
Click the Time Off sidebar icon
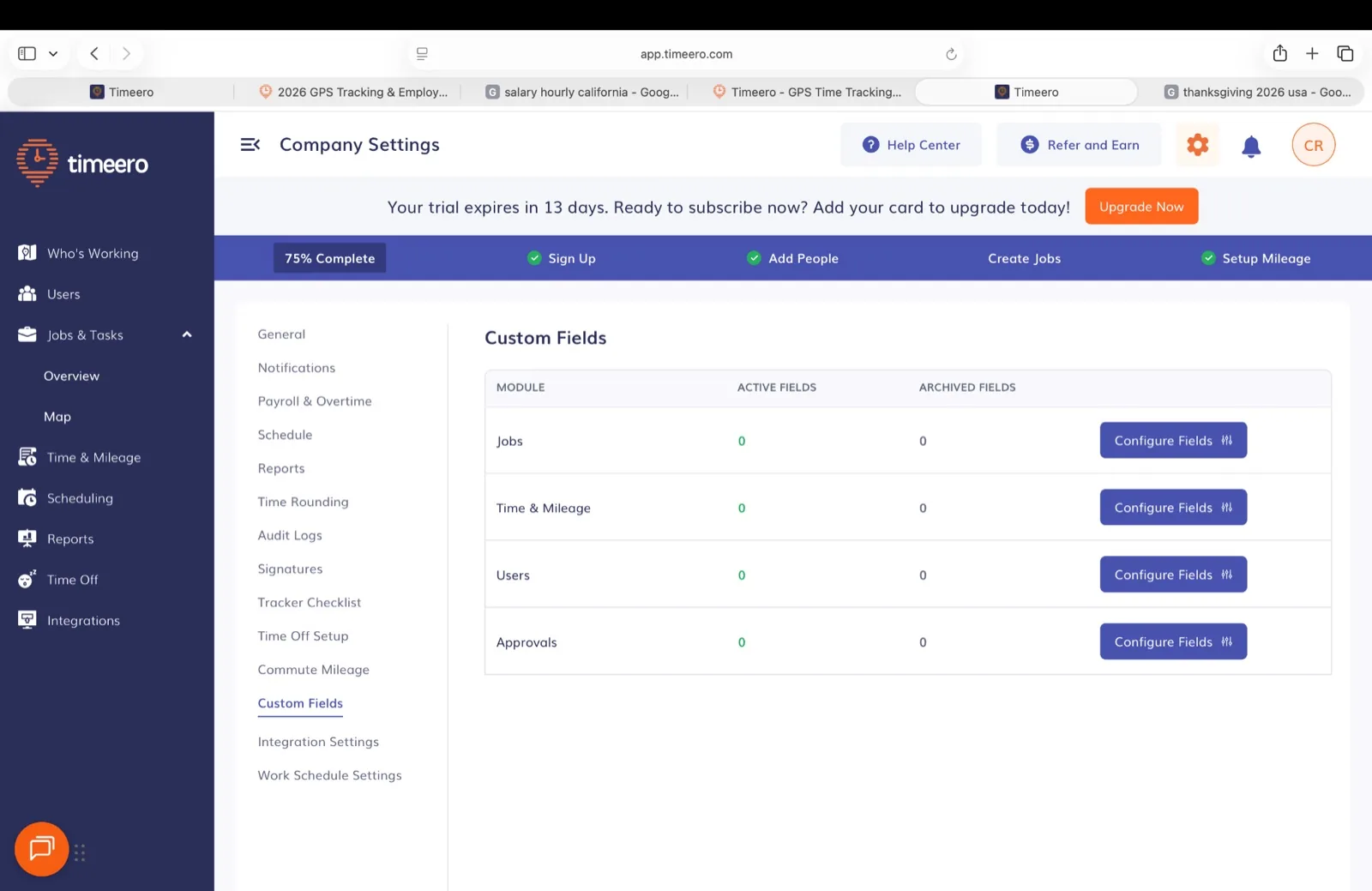tap(27, 580)
